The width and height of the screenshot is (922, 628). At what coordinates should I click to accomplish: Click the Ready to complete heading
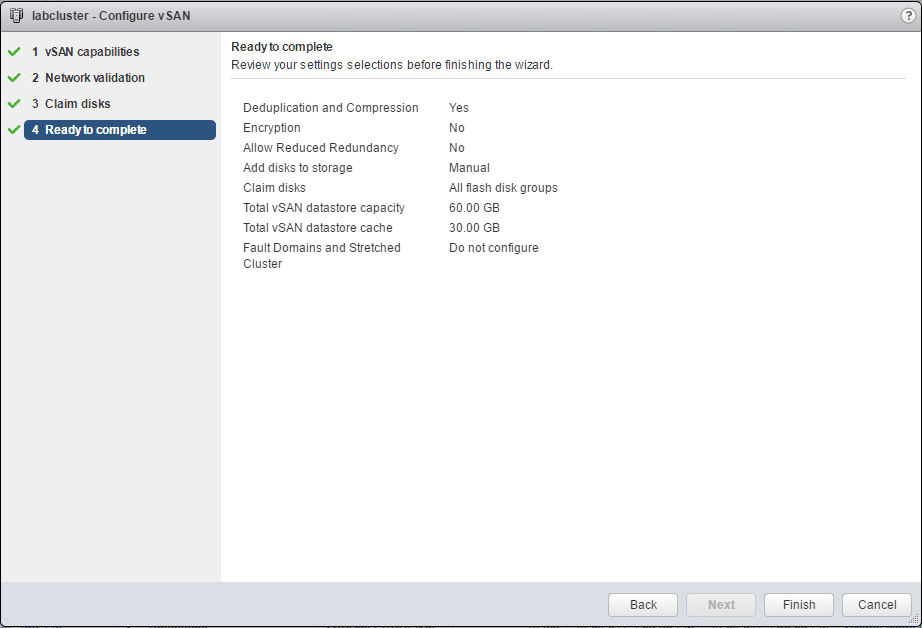(x=282, y=46)
